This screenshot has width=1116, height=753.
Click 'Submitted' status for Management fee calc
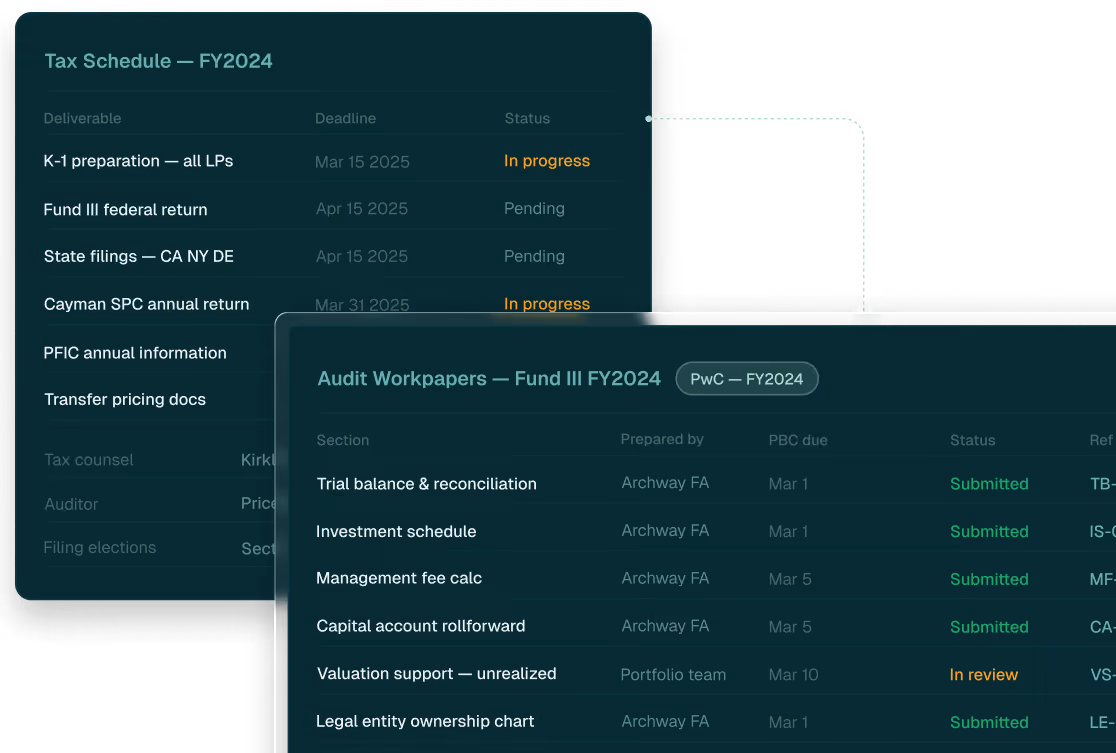(x=989, y=579)
